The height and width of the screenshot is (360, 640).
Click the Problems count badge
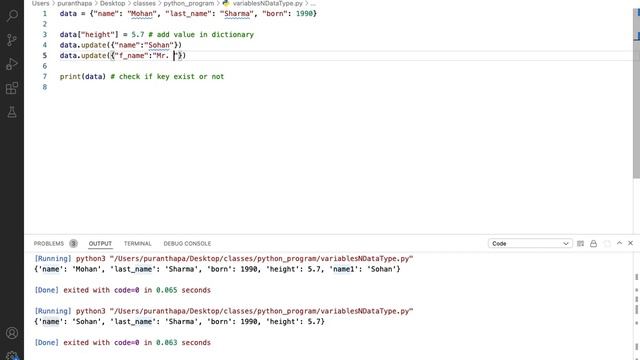pos(73,243)
